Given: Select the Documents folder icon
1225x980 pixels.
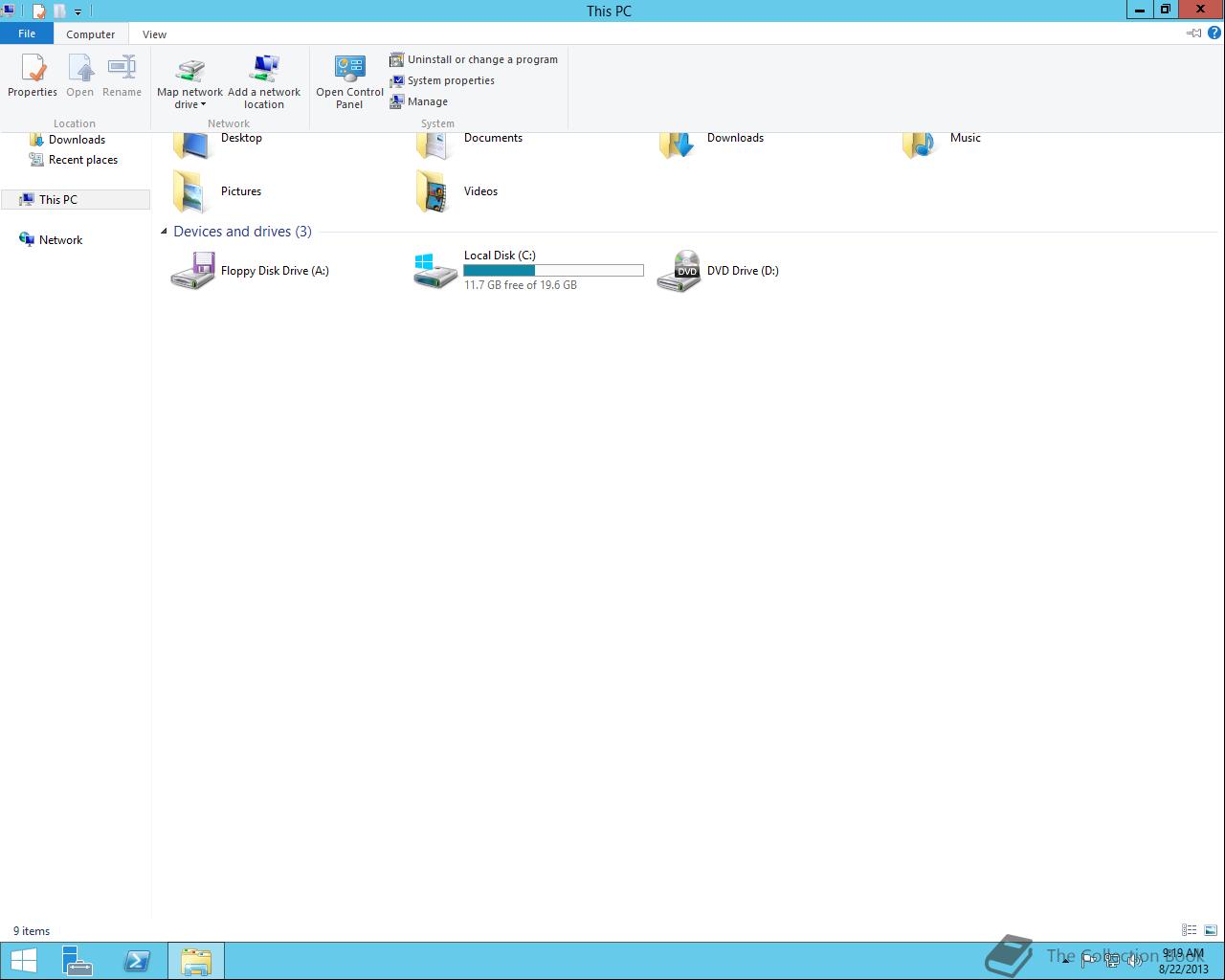Looking at the screenshot, I should tap(434, 145).
